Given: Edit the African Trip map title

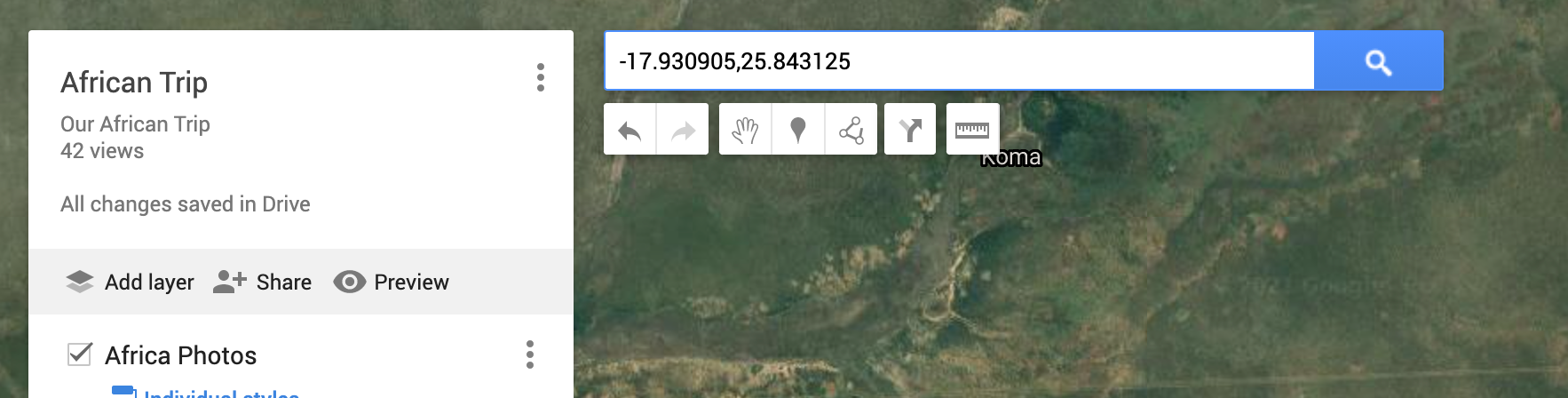Looking at the screenshot, I should 134,82.
